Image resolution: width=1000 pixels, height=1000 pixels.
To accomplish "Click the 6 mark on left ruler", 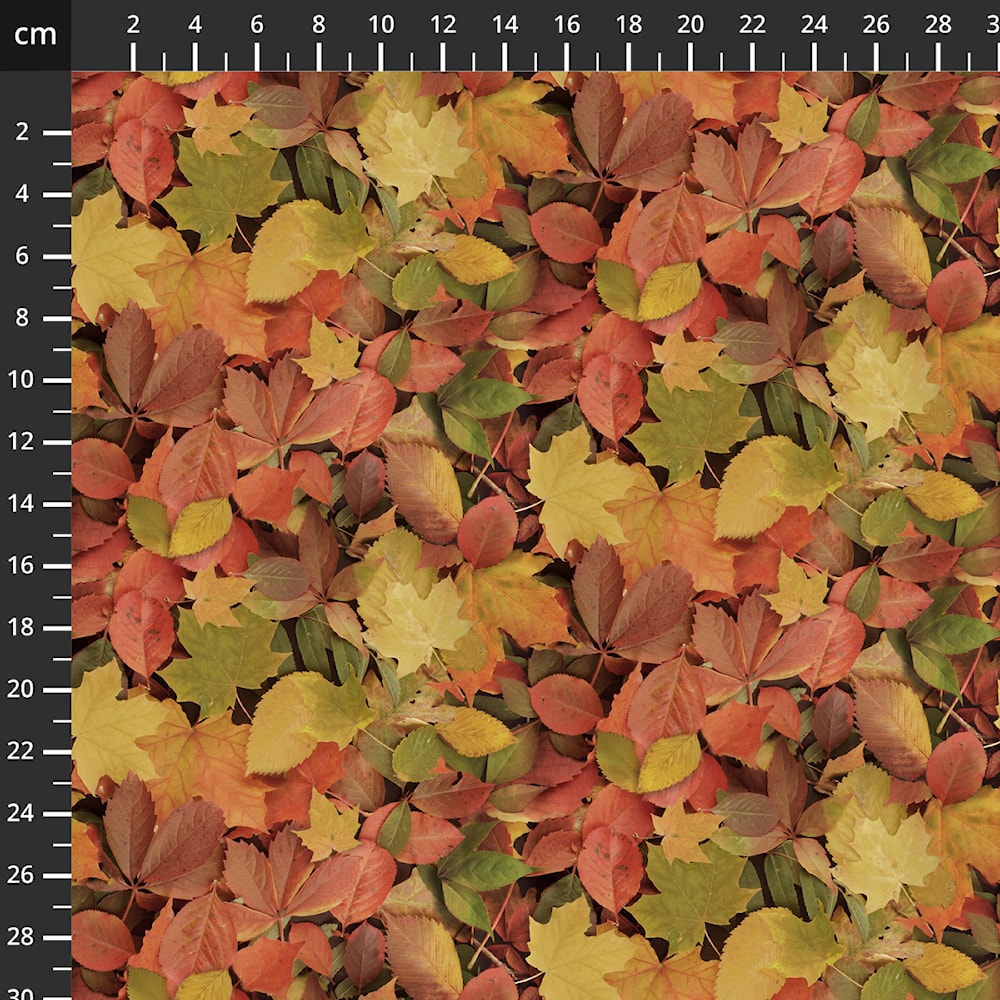I will click(22, 256).
